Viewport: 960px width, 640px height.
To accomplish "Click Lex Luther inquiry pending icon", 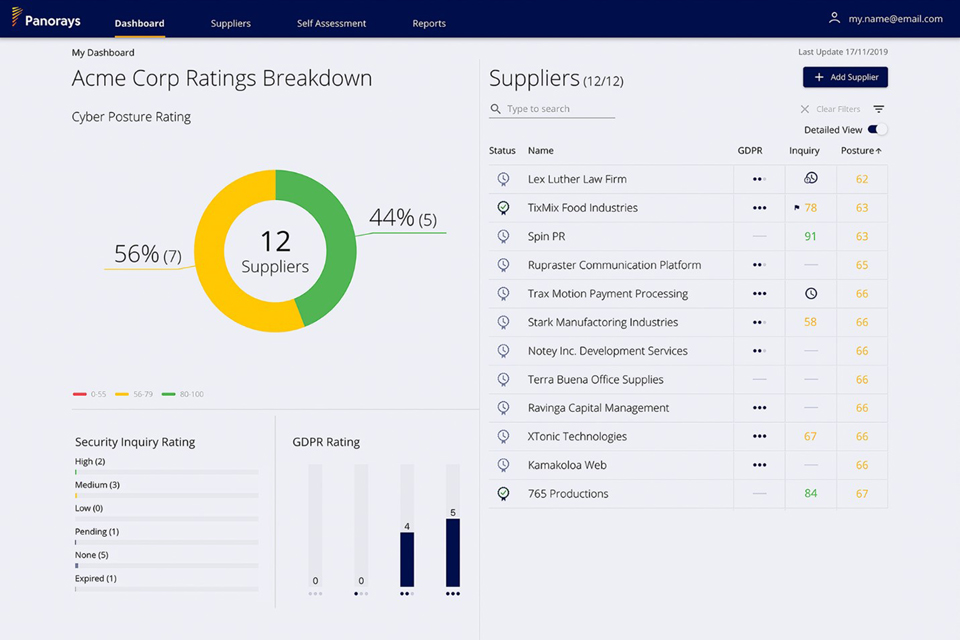I will click(x=810, y=179).
